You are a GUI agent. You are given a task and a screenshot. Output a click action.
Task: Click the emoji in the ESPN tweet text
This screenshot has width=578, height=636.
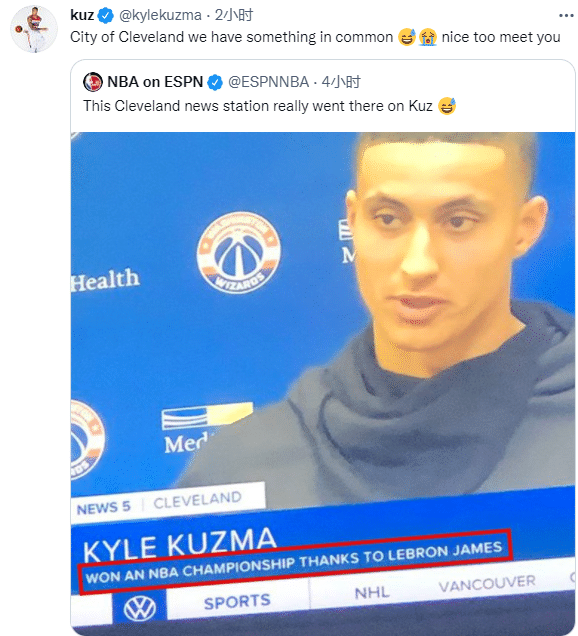click(447, 106)
